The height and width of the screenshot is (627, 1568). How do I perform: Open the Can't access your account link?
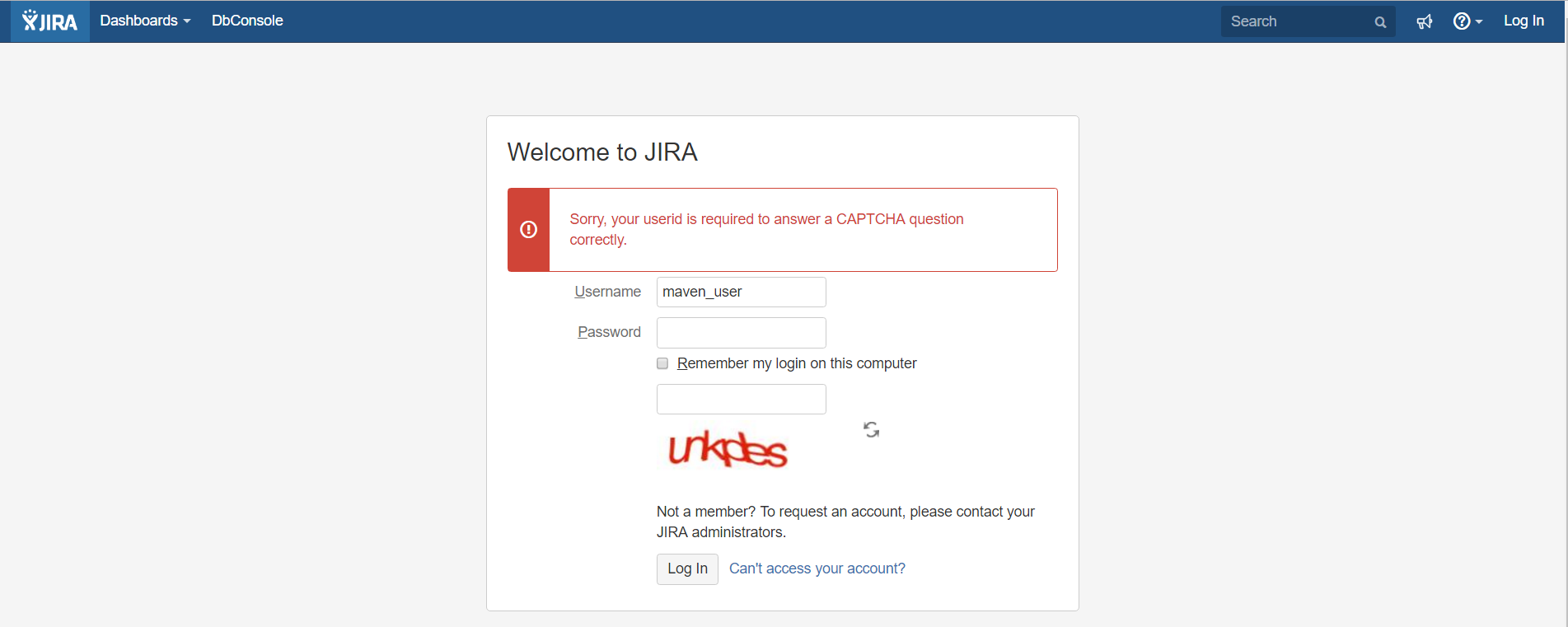[817, 569]
